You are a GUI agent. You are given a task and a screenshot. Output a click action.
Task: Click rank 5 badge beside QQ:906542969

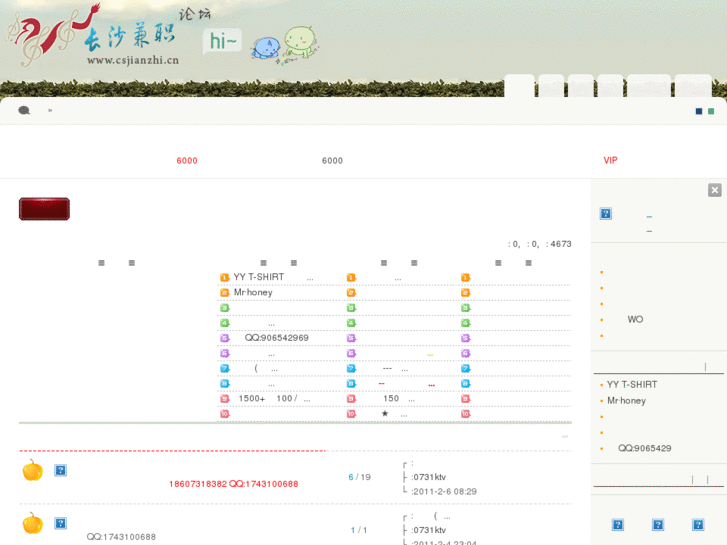coord(224,338)
